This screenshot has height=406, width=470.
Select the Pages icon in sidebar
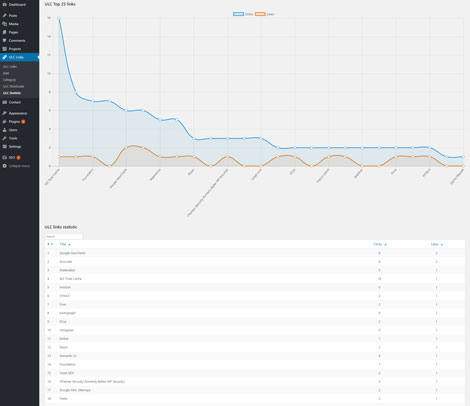coord(4,32)
